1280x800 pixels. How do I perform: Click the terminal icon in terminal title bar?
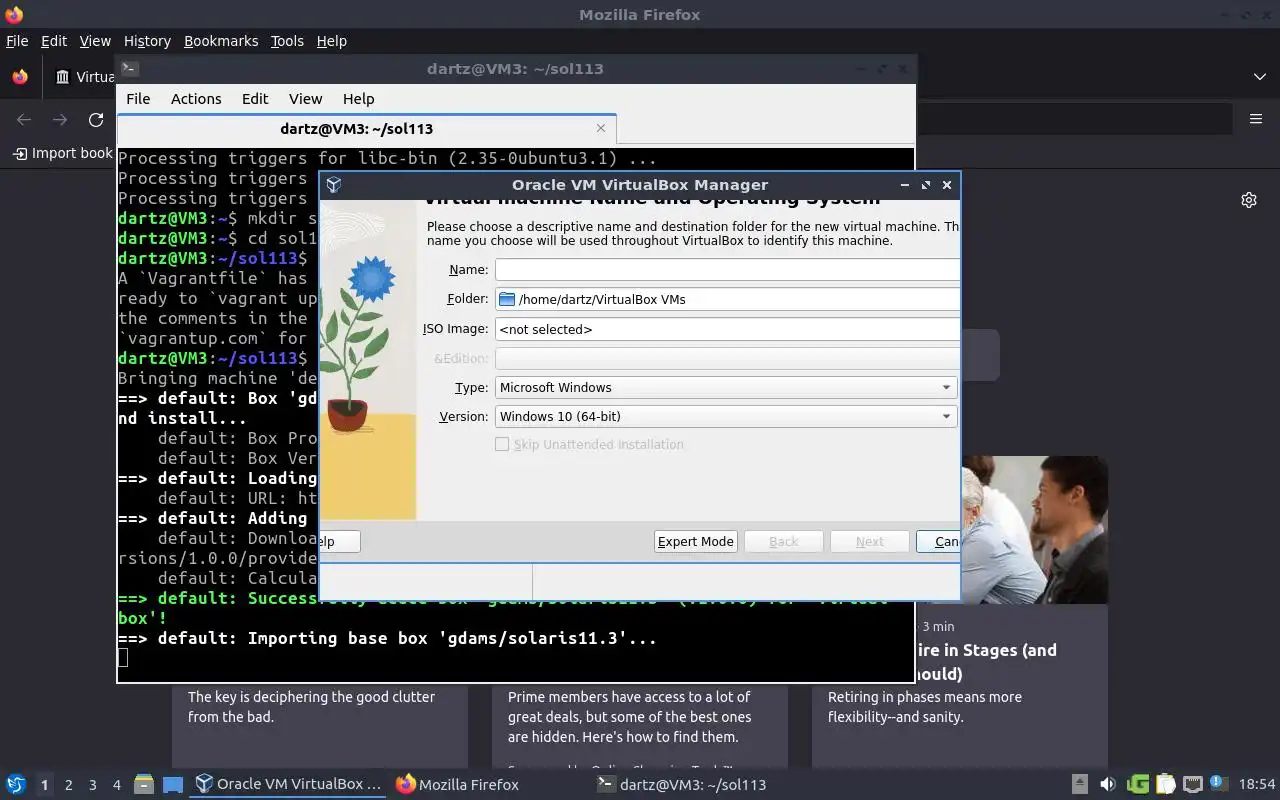(130, 68)
